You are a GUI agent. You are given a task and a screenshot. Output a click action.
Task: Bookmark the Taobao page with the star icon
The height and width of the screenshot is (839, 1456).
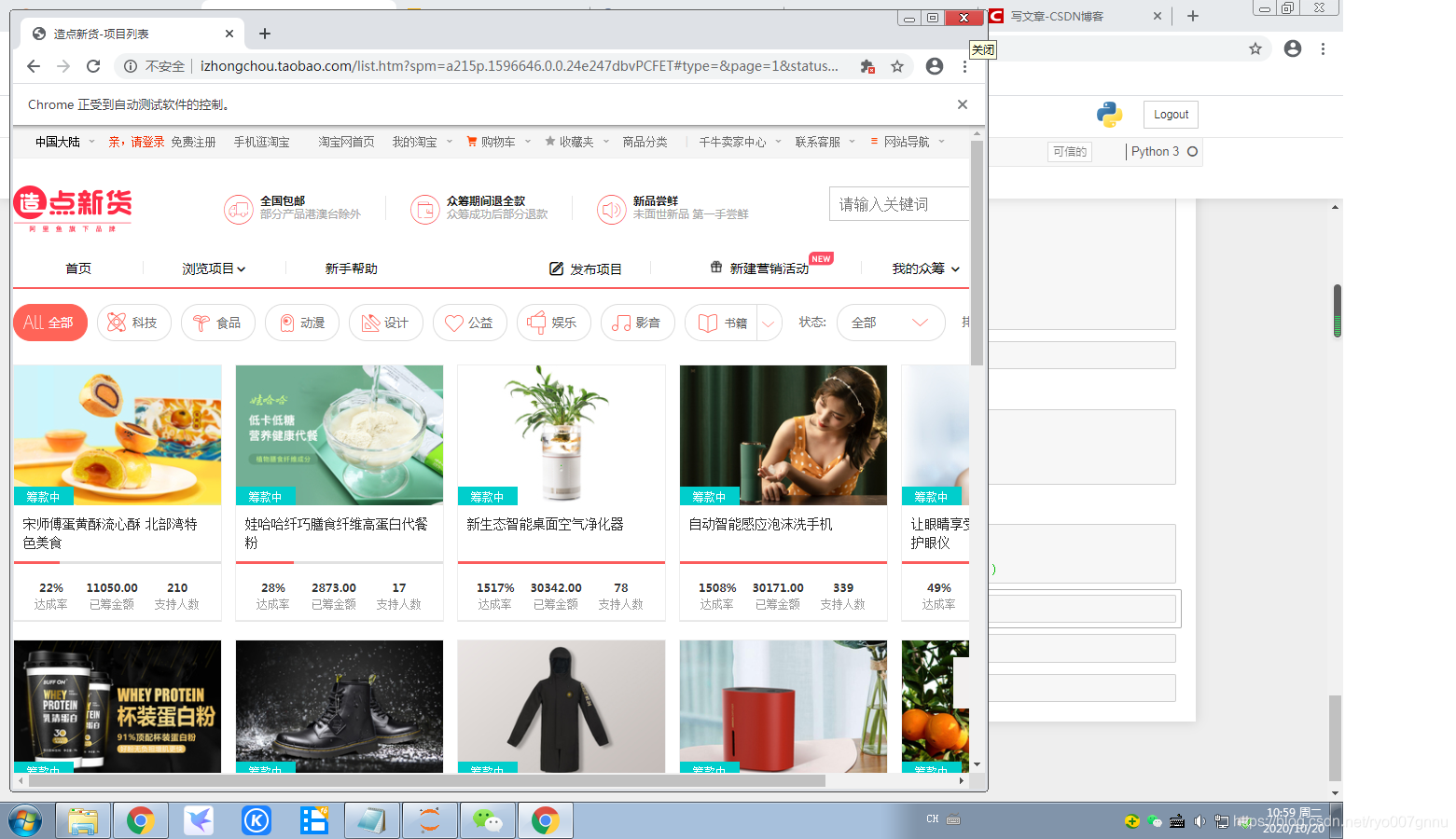point(897,66)
